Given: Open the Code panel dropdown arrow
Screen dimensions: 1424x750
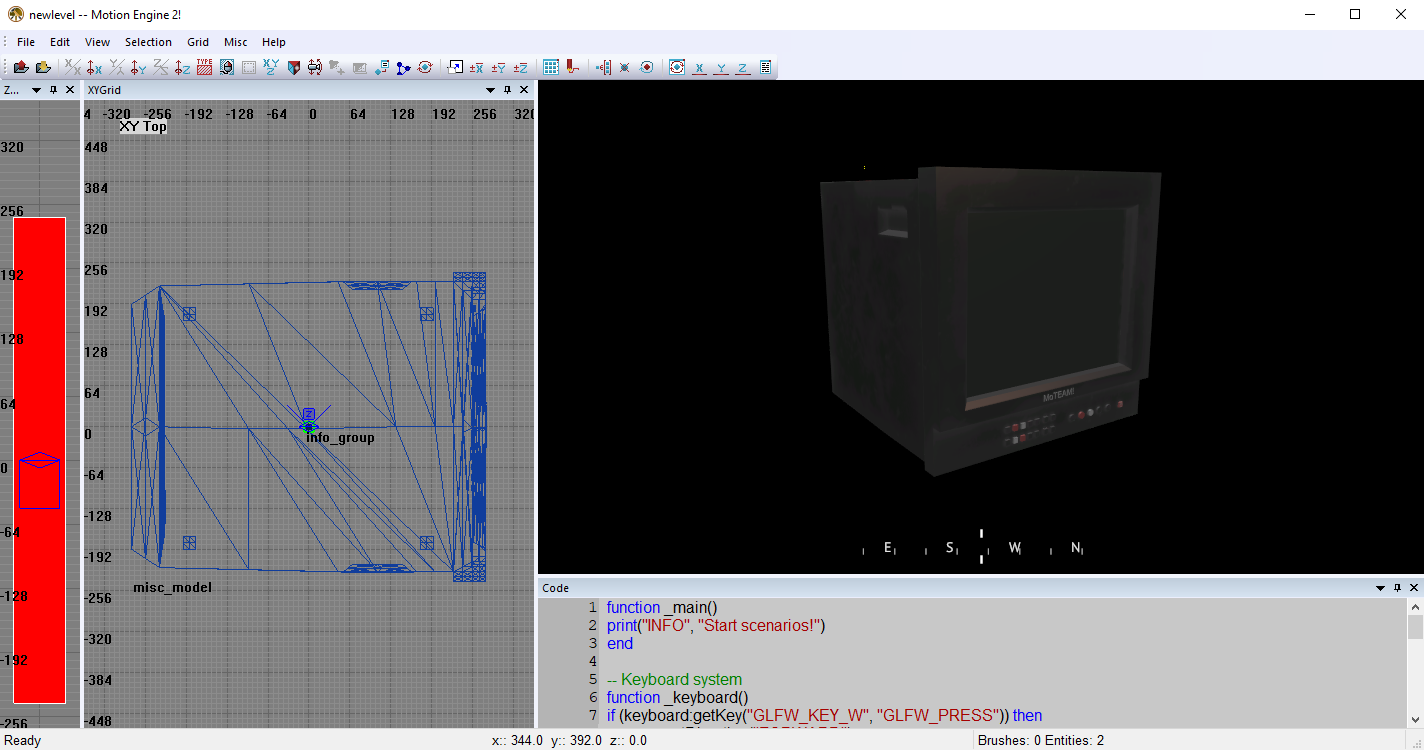Looking at the screenshot, I should pyautogui.click(x=1378, y=588).
